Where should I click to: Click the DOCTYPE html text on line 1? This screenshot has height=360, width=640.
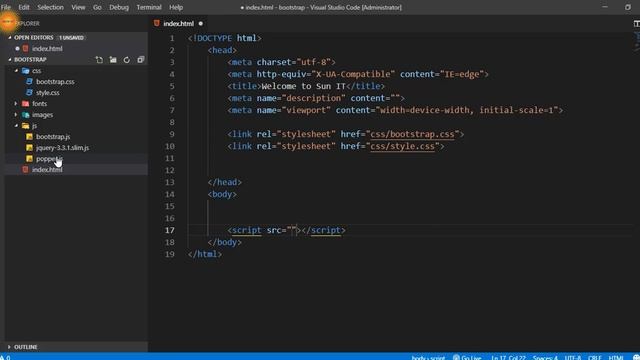[x=224, y=38]
